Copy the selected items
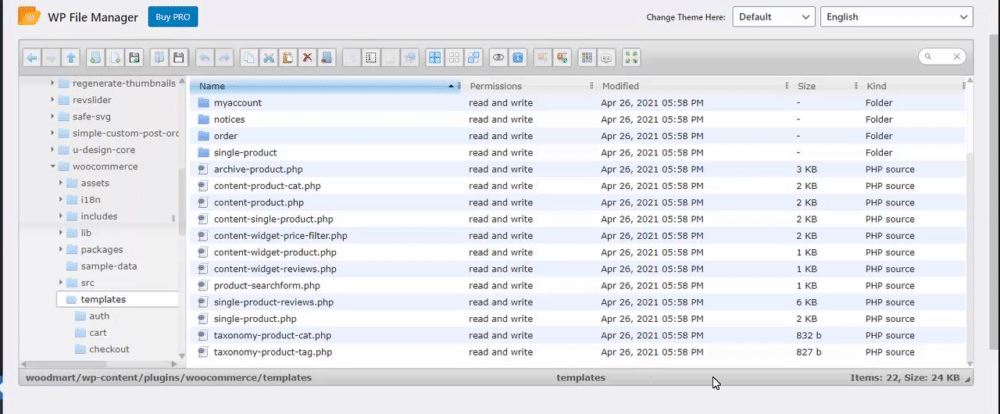1000x414 pixels. (x=249, y=57)
